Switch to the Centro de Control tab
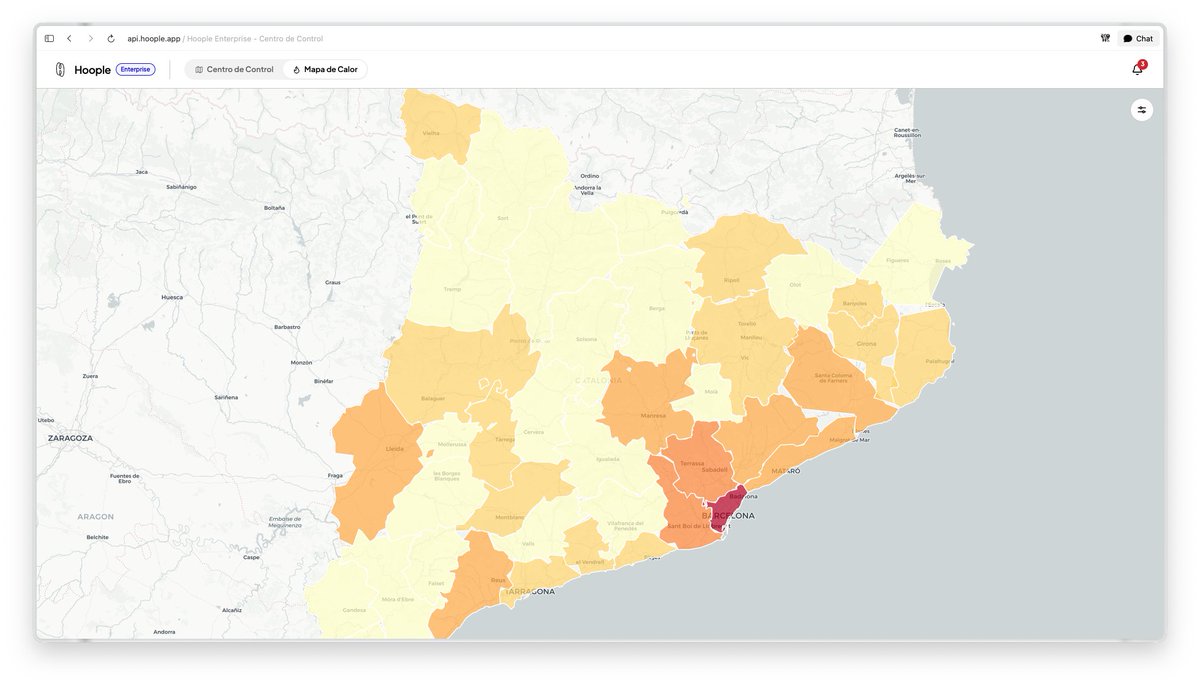Viewport: 1200px width, 686px height. tap(234, 70)
